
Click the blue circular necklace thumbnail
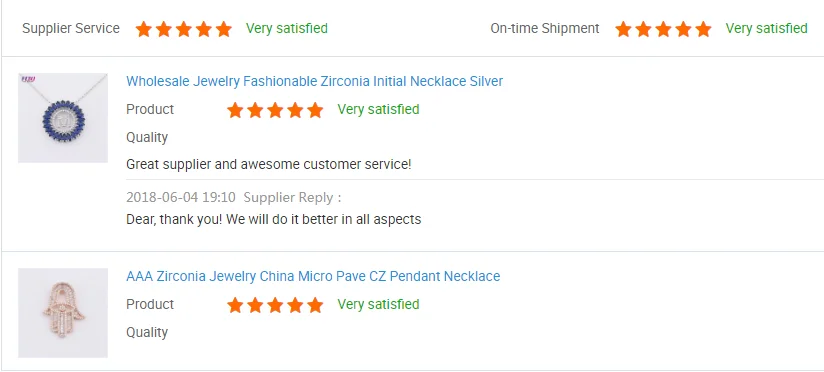tap(63, 118)
